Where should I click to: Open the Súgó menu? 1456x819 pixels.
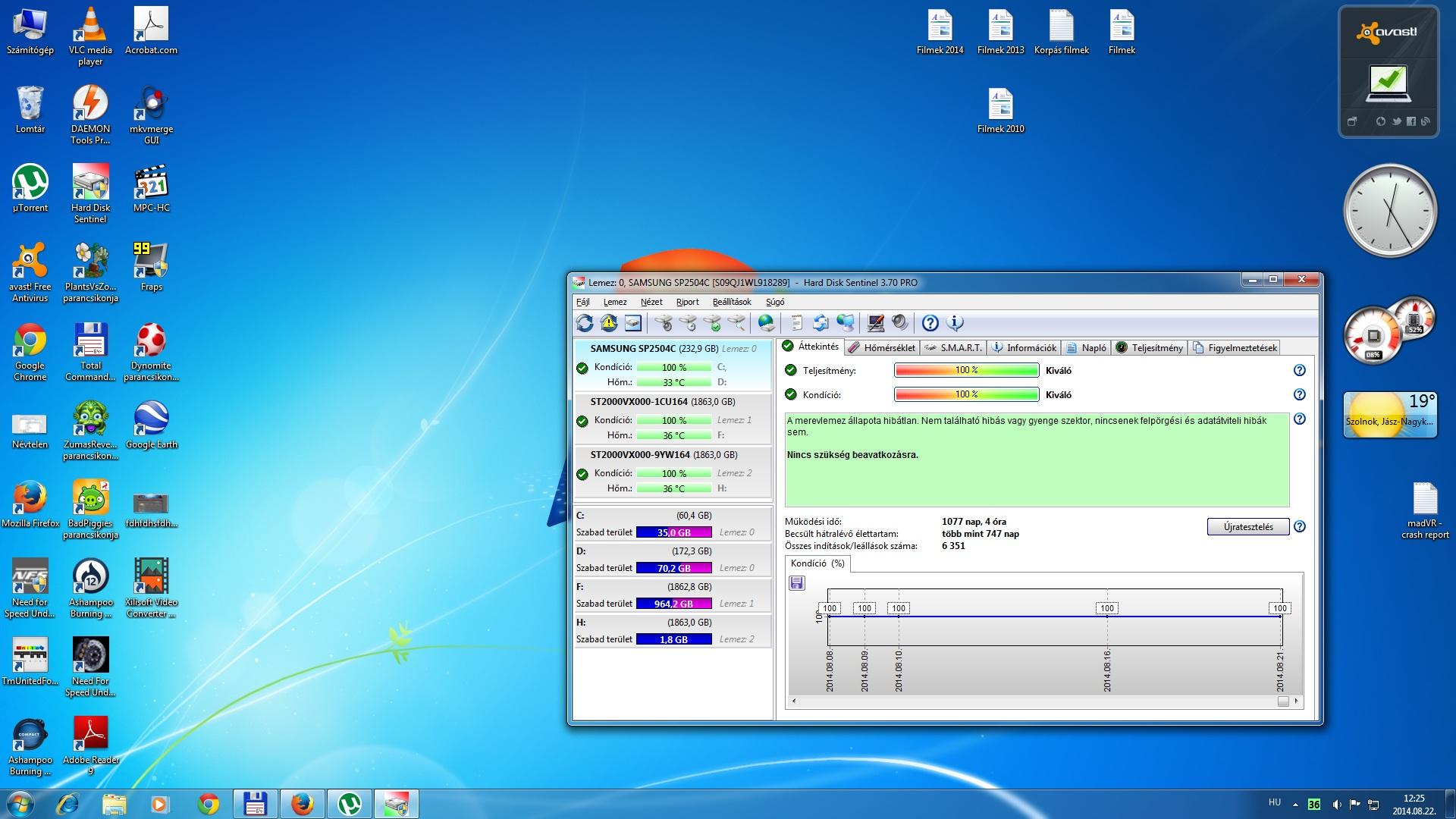coord(775,302)
